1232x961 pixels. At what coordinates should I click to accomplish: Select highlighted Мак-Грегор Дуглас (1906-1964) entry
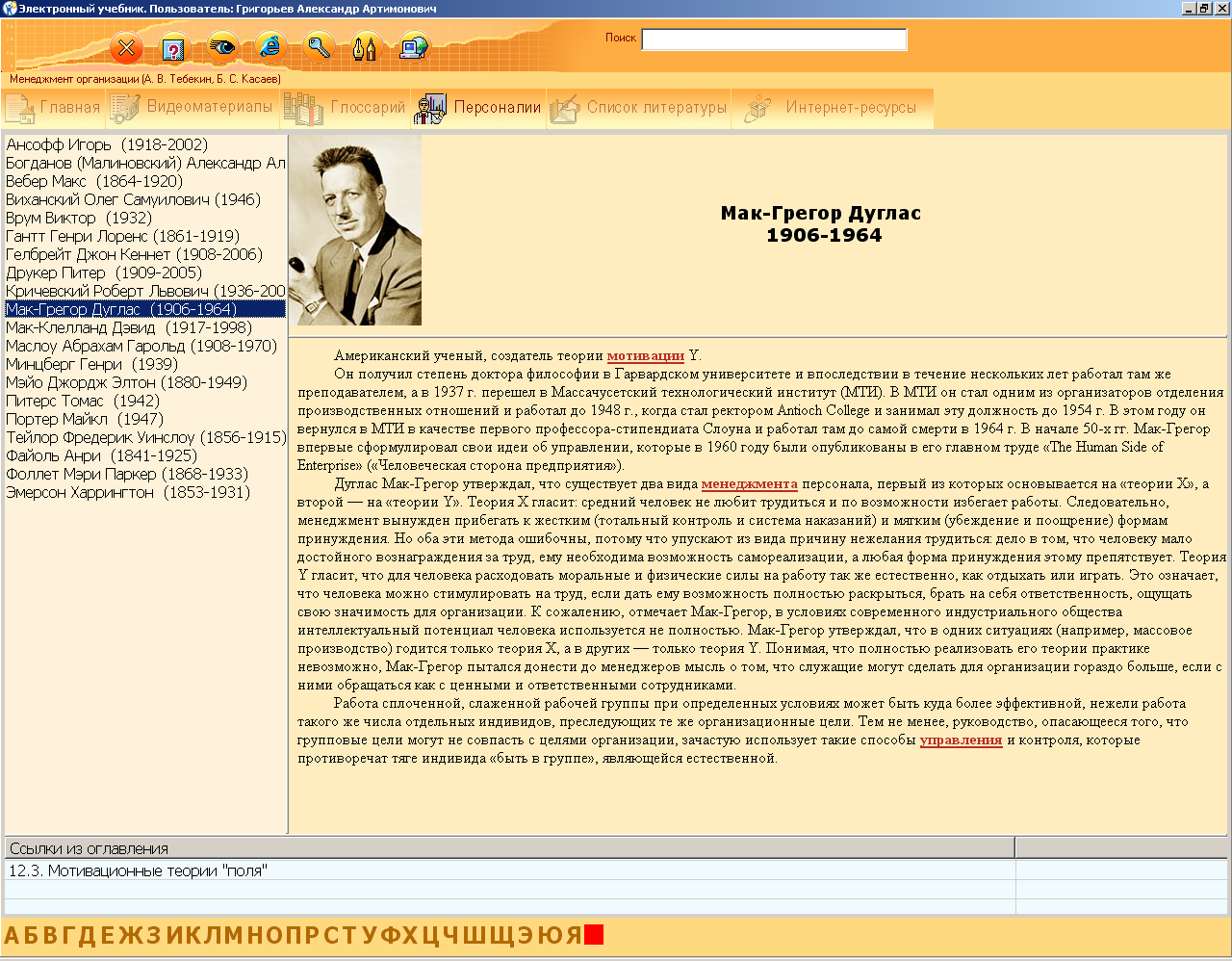145,309
